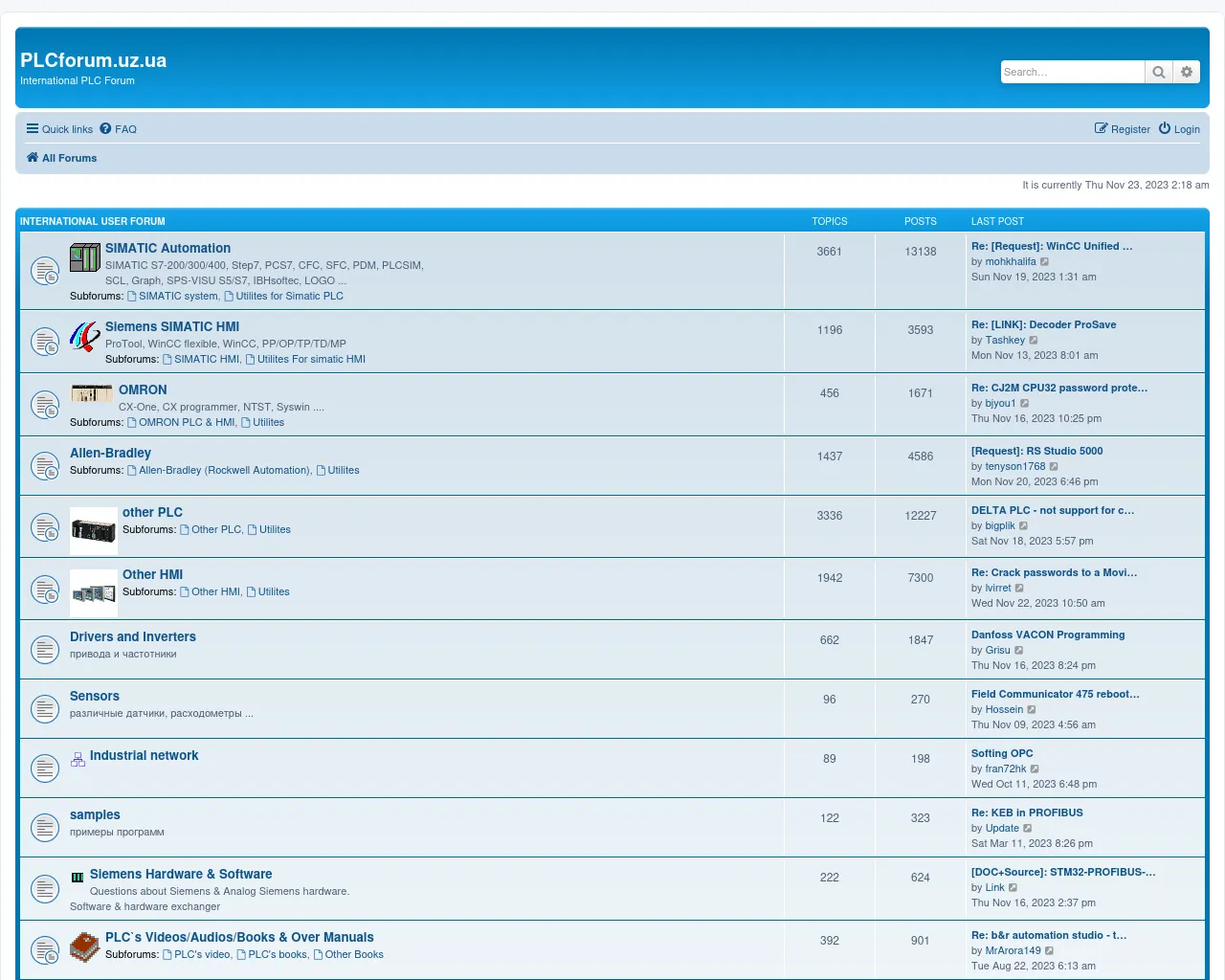The image size is (1225, 980).
Task: Click the Industrial network forum icon
Action: [x=78, y=760]
